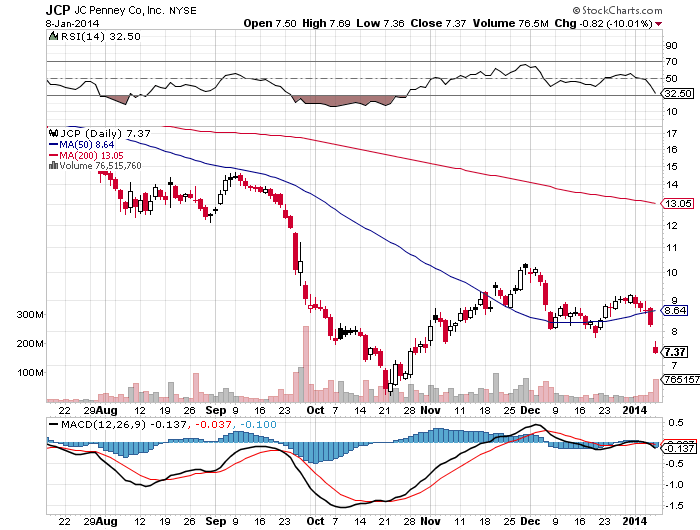
Task: Click the 7.37 last price tag
Action: click(x=675, y=352)
